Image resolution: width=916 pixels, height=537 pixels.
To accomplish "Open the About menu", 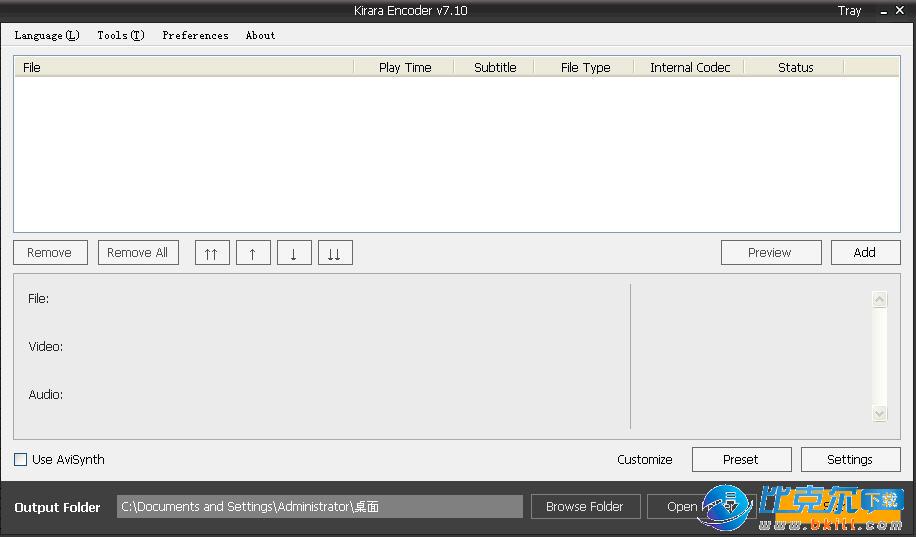I will click(261, 35).
